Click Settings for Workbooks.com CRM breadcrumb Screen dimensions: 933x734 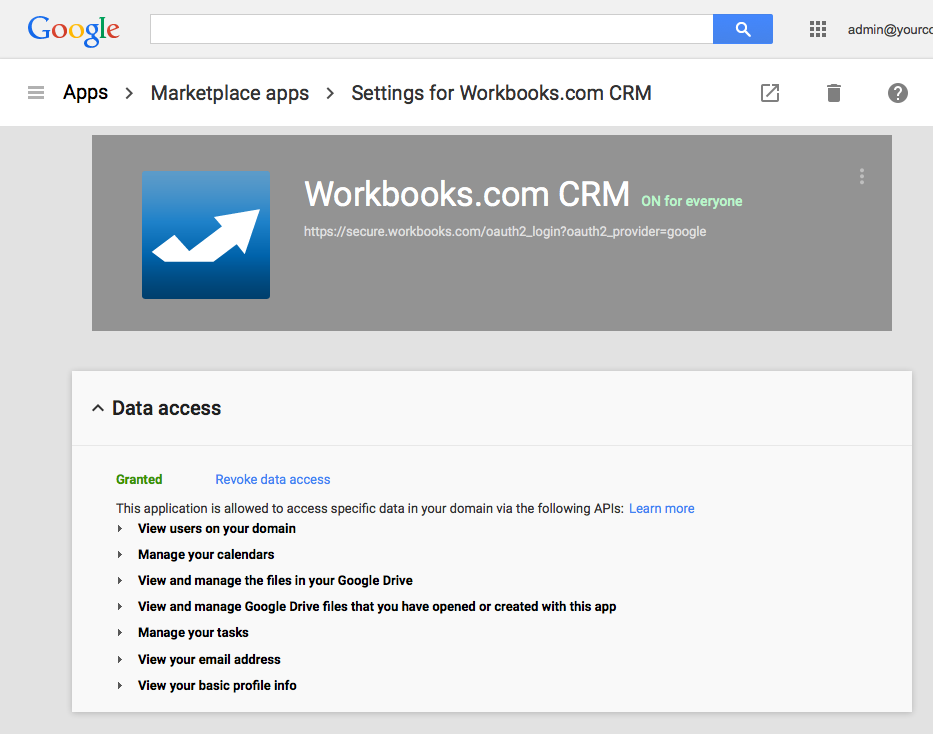501,93
